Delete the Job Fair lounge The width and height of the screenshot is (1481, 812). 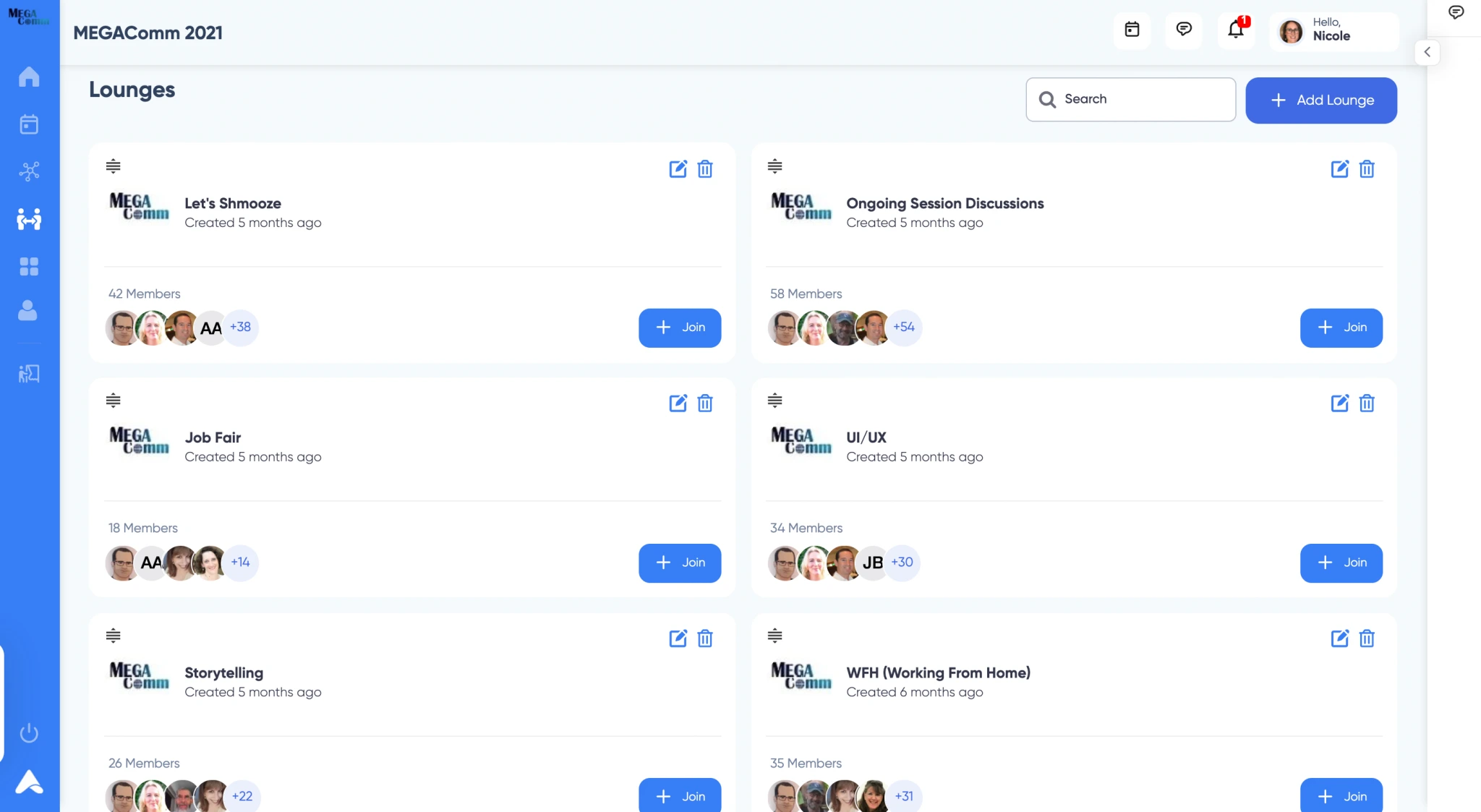click(x=705, y=403)
